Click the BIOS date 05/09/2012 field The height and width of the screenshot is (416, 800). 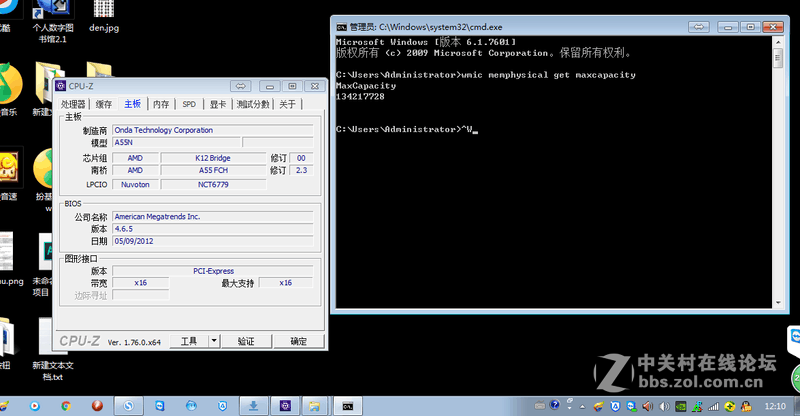point(213,241)
